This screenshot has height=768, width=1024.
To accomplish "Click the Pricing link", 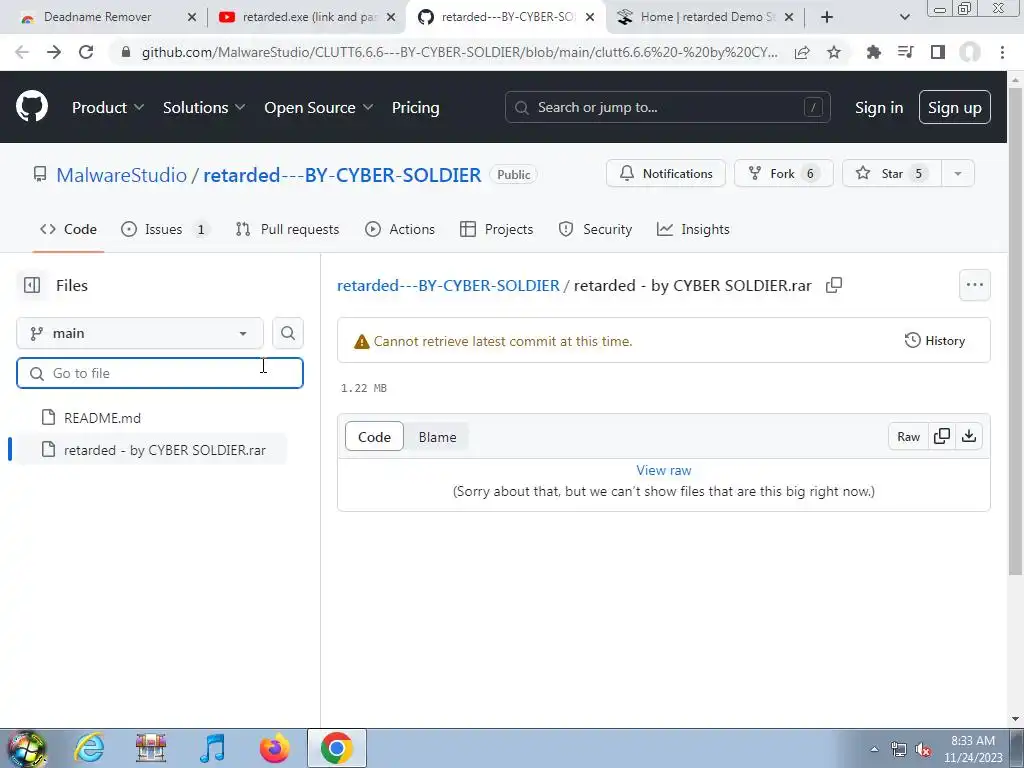I will pos(415,107).
